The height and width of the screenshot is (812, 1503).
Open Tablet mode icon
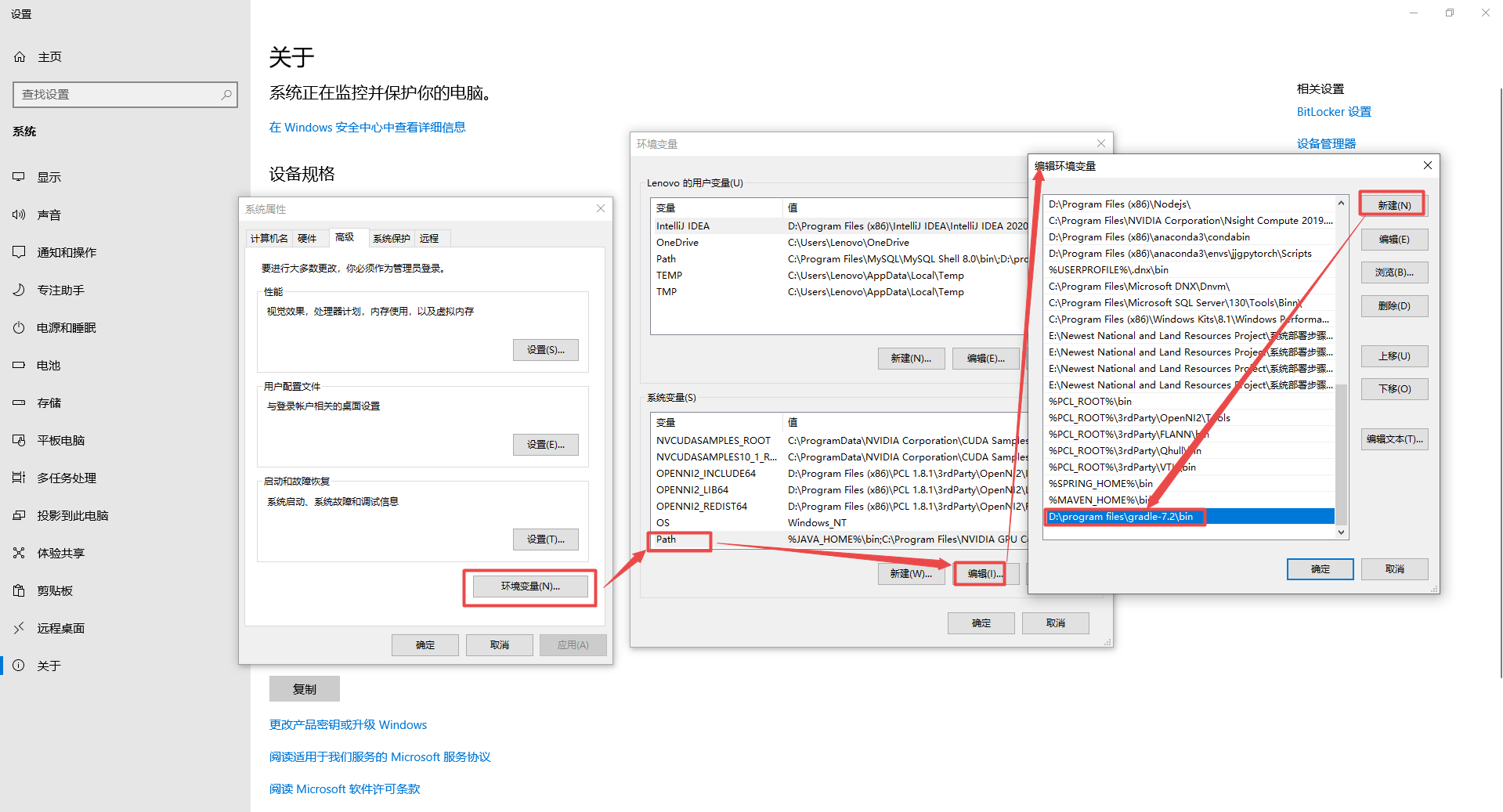click(19, 440)
